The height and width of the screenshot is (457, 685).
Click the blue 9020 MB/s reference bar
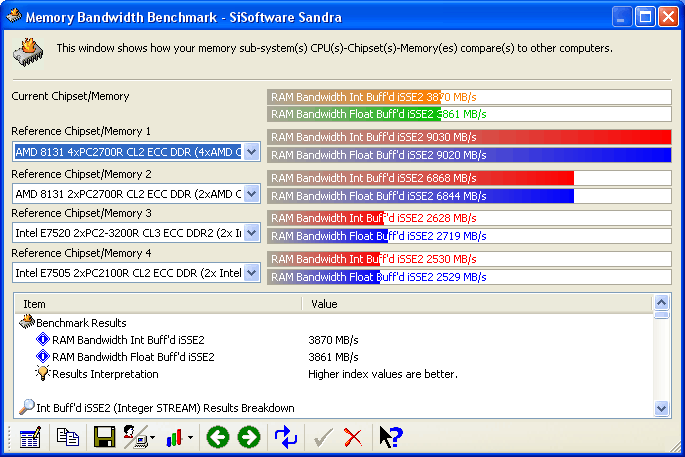pyautogui.click(x=469, y=155)
